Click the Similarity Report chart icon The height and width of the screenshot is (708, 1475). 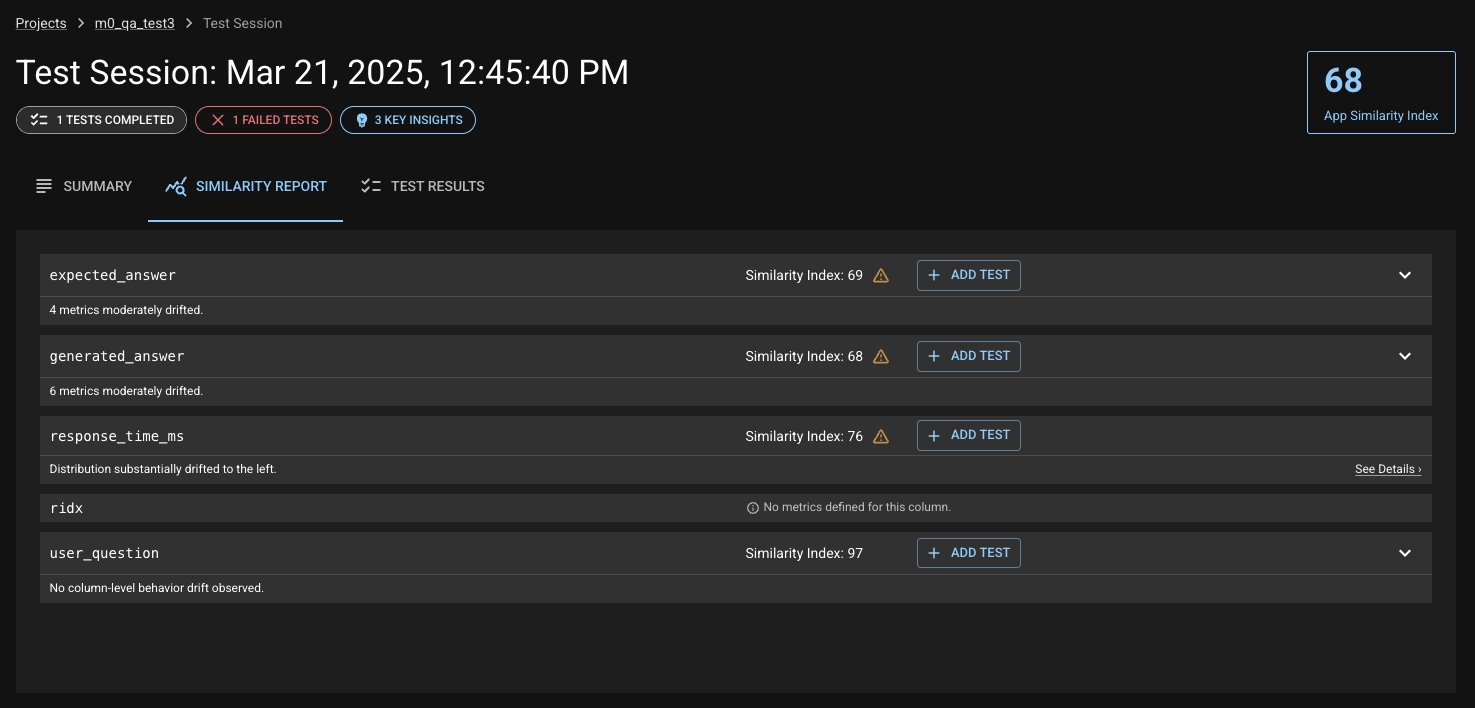pos(176,186)
